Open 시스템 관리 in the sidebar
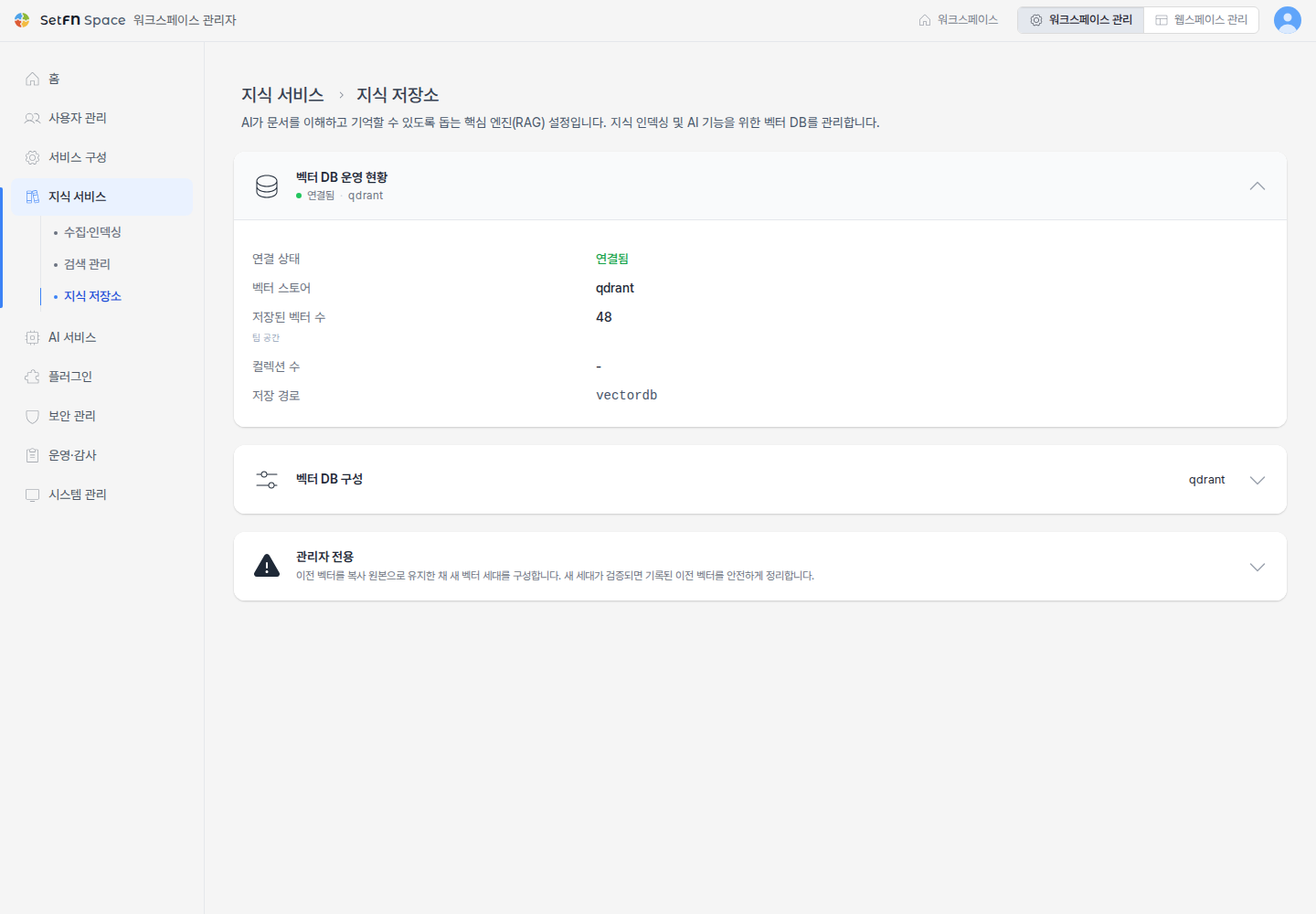This screenshot has width=1316, height=914. pos(102,495)
